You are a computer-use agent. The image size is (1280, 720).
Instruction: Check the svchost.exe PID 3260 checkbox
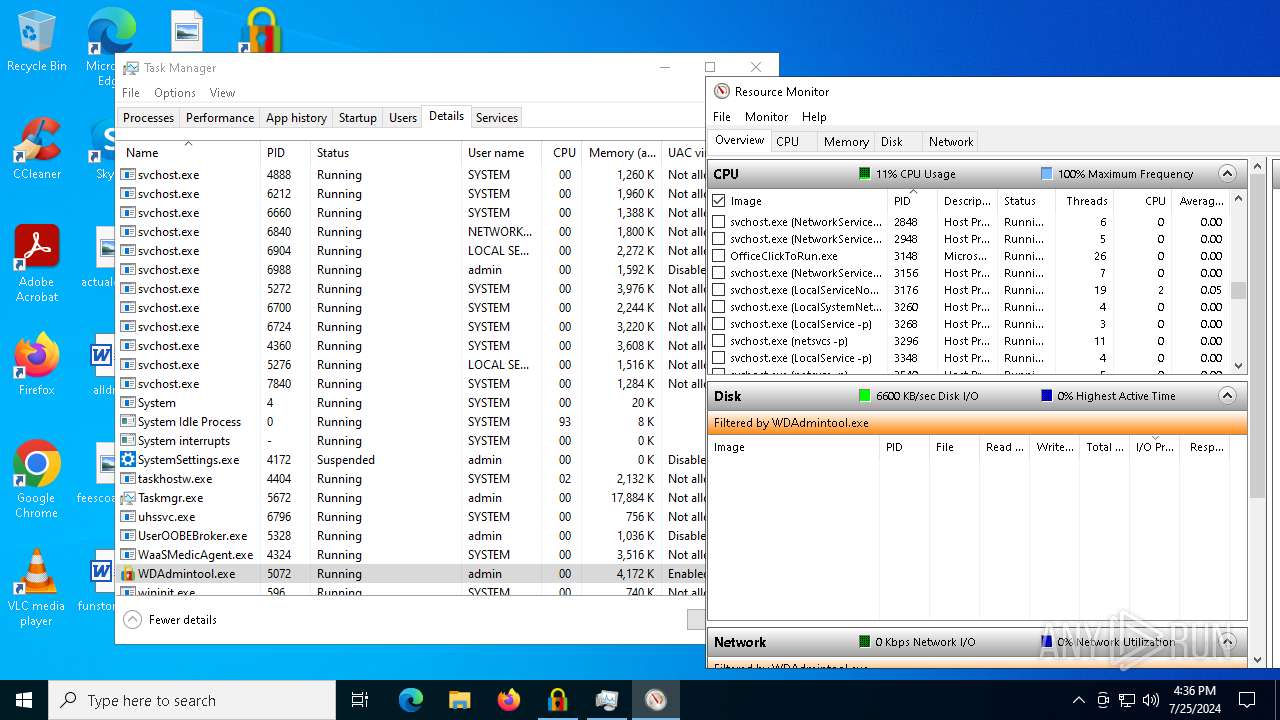click(719, 307)
